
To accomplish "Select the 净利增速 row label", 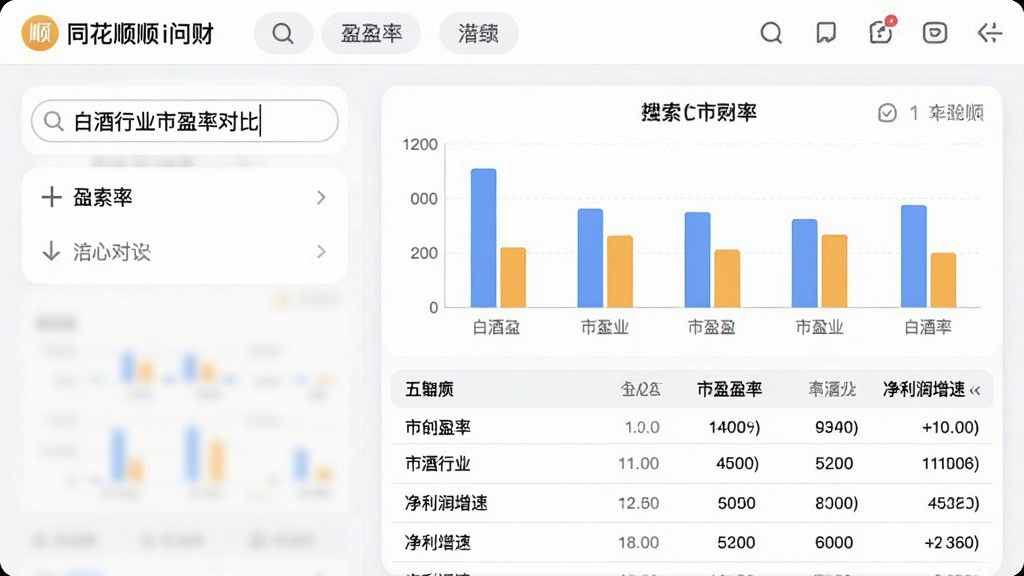I will point(438,542).
